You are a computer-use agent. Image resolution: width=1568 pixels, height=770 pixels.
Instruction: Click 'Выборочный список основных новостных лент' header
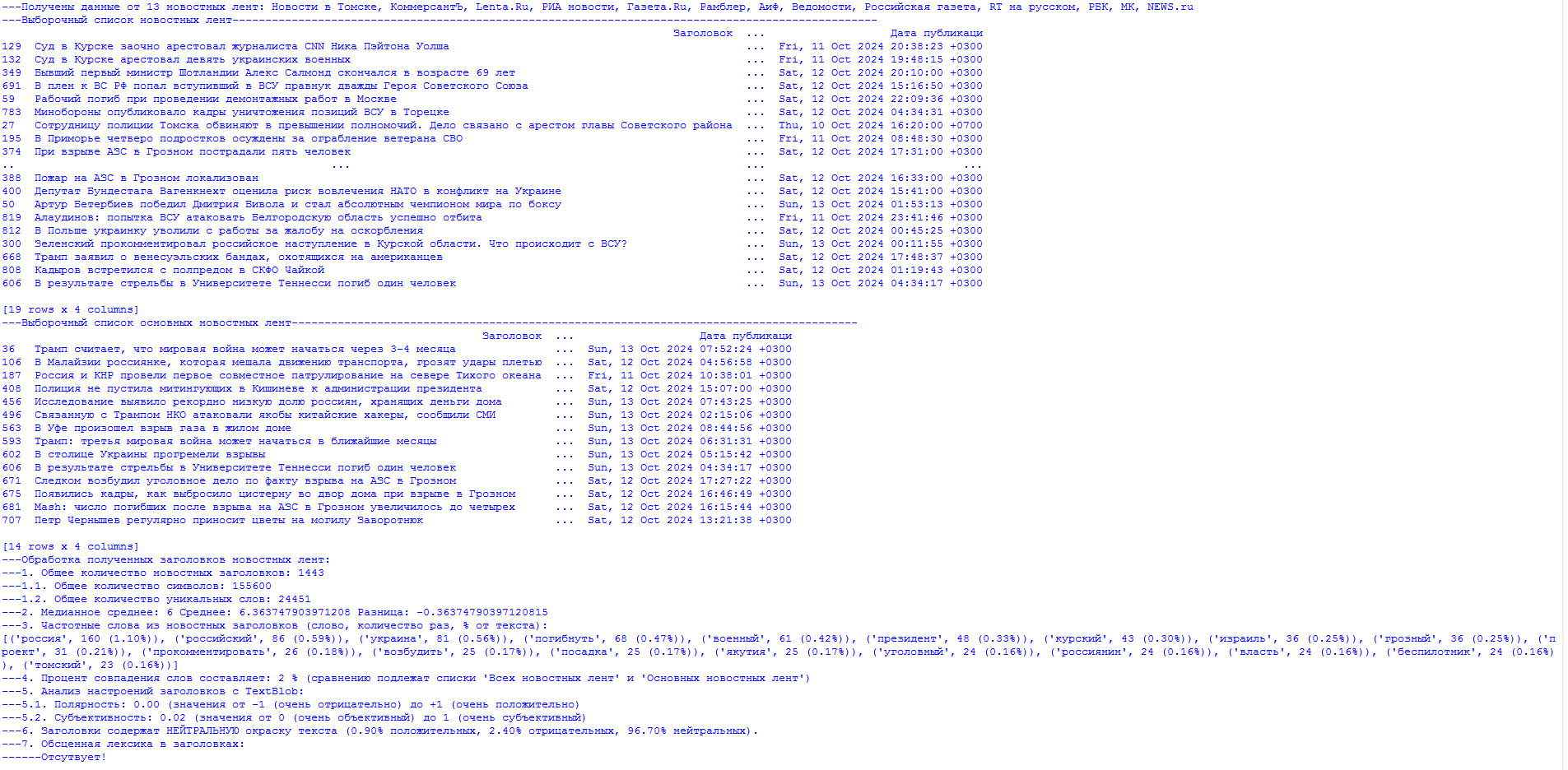coord(430,322)
